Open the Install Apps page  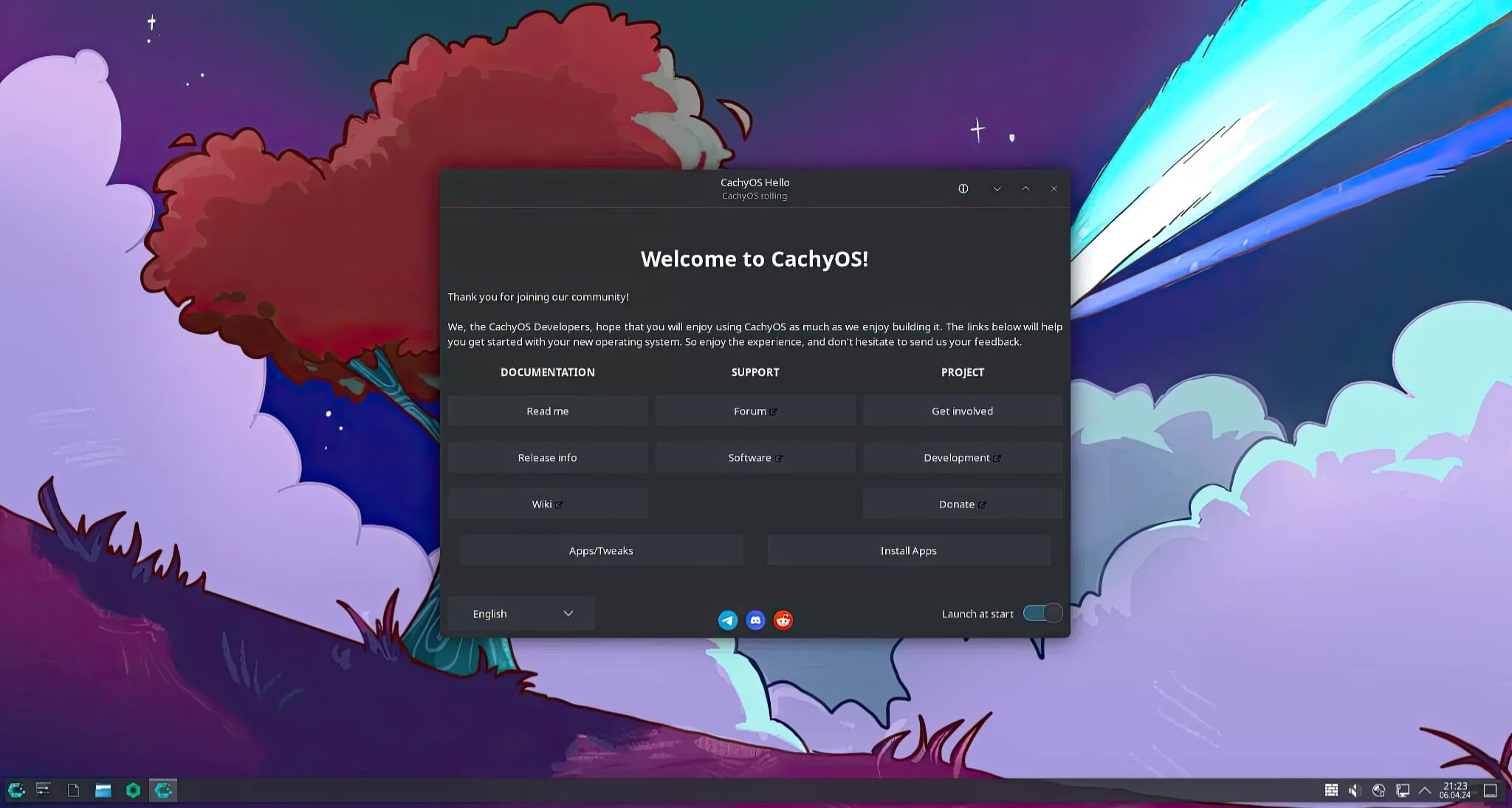[x=908, y=550]
